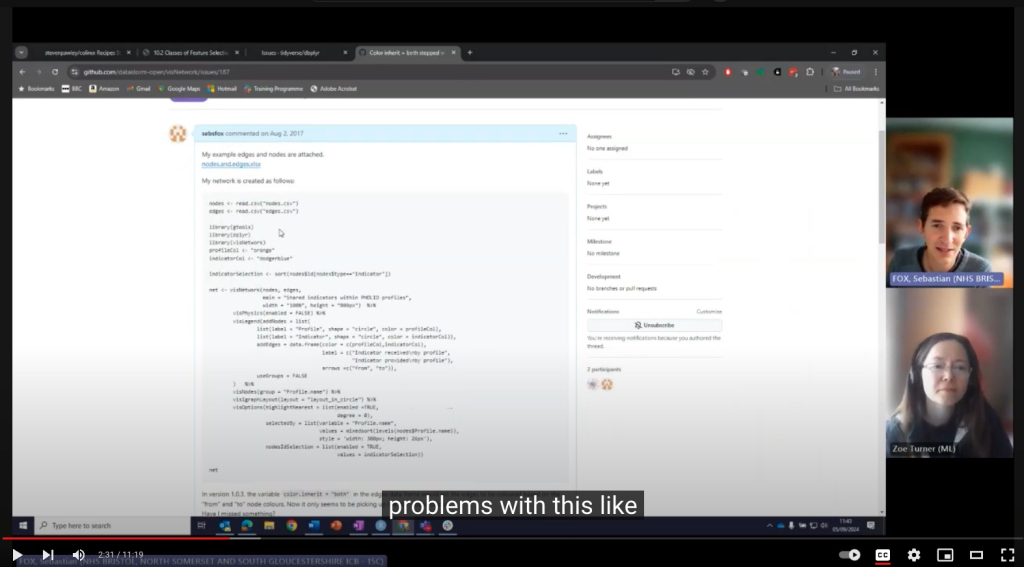1024x567 pixels.
Task: Open the Google Maps bookmark
Action: [x=179, y=89]
